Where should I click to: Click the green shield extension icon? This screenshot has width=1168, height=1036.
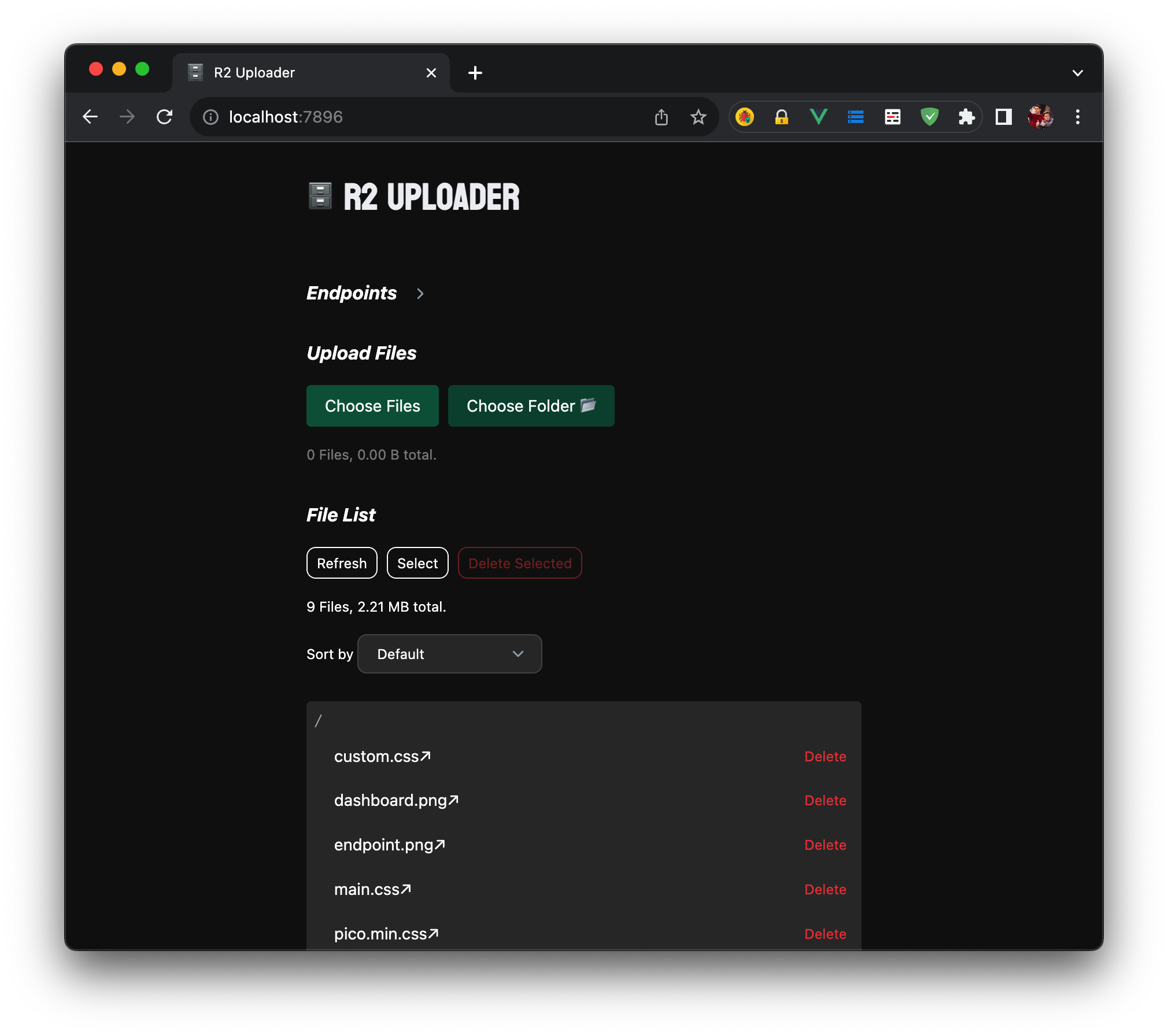tap(929, 117)
